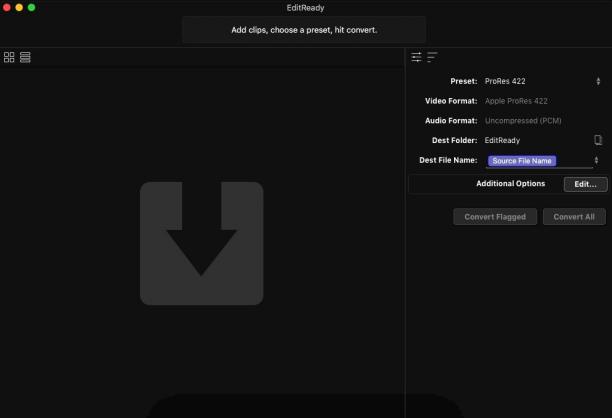Click the Convert All button
The image size is (612, 418).
574,217
